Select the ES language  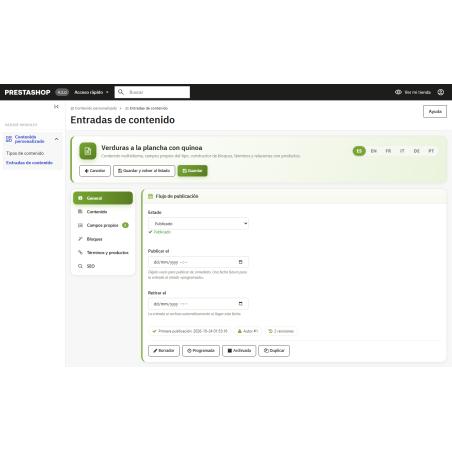(359, 151)
